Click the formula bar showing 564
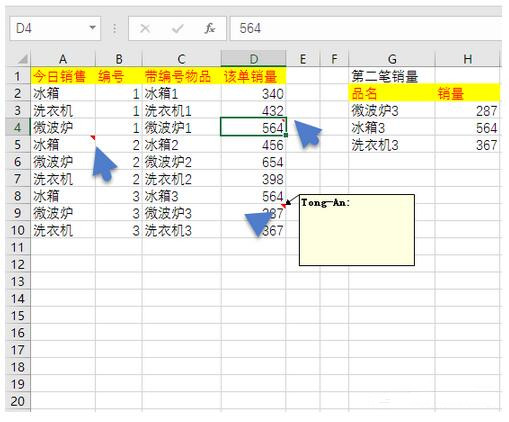This screenshot has width=509, height=422. [366, 28]
